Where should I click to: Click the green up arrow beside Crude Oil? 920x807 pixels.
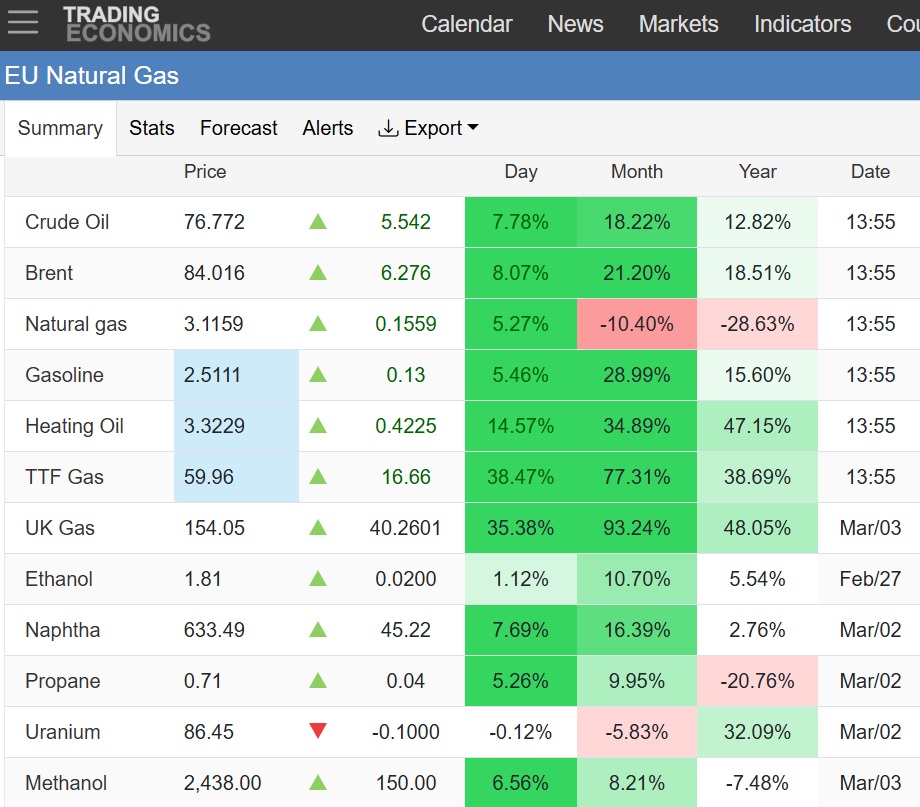coord(318,222)
